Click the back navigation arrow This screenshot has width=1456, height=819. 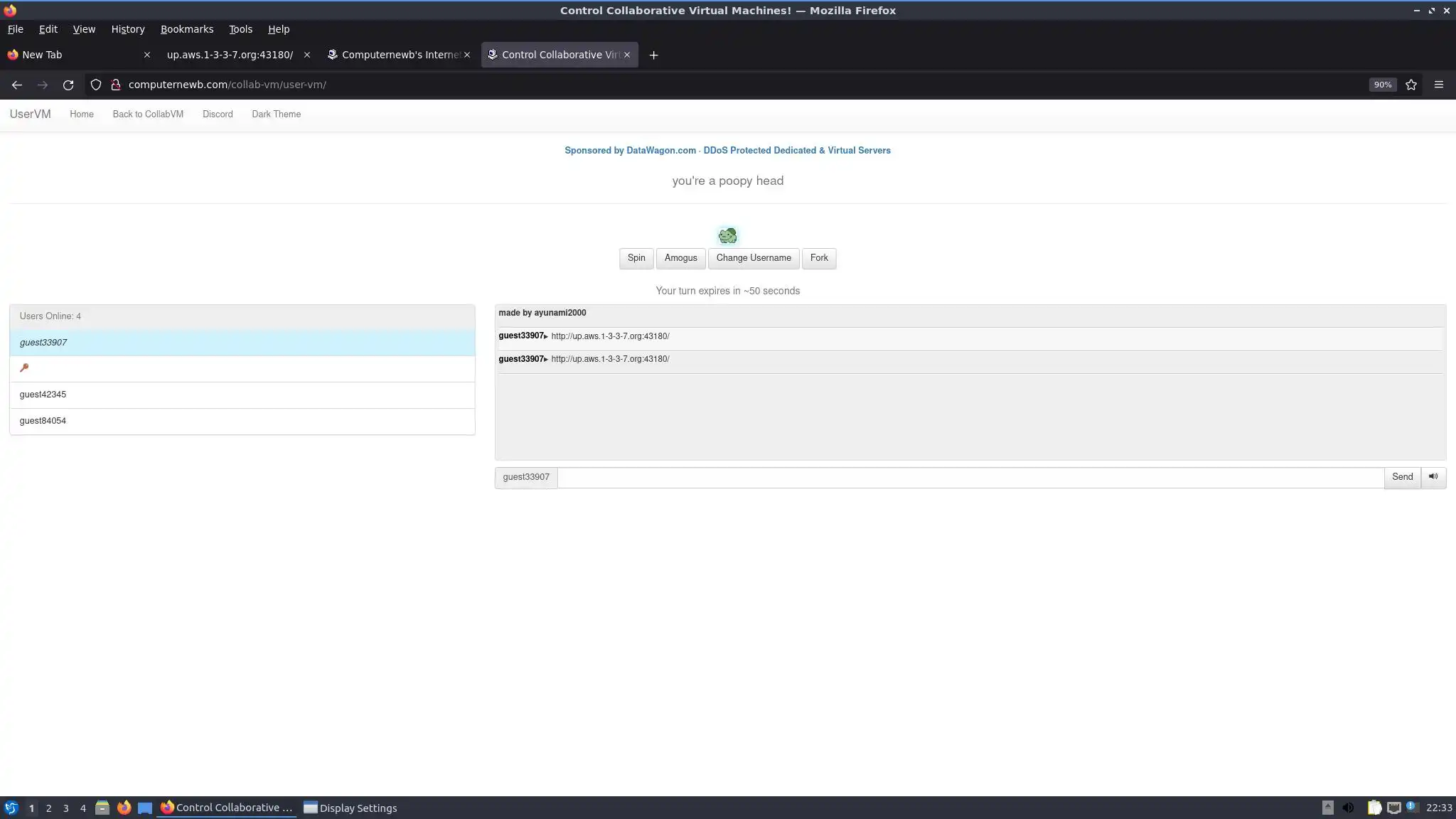(17, 85)
